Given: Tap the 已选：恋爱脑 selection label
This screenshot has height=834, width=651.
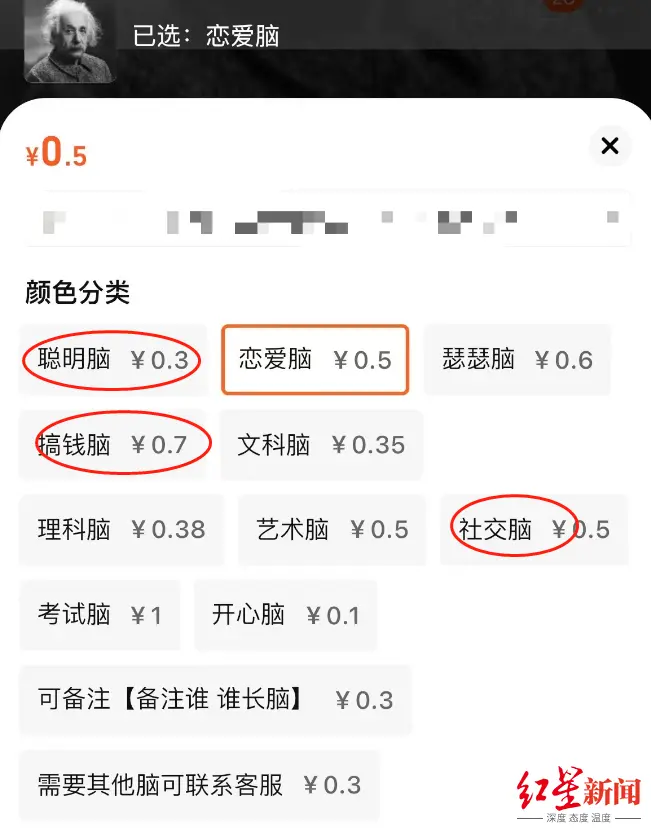Looking at the screenshot, I should [x=205, y=36].
